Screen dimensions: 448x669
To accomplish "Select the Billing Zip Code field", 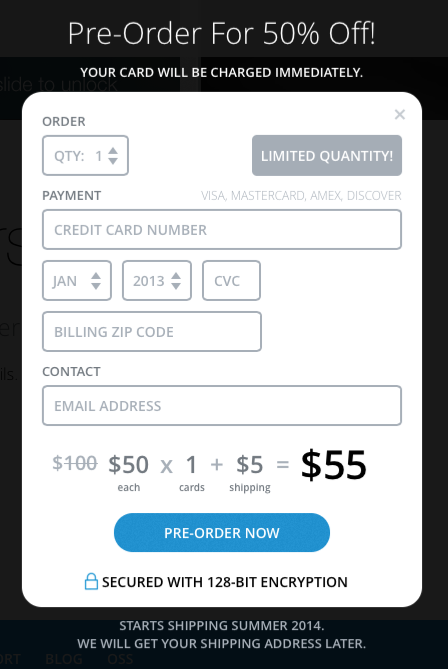I will tap(152, 332).
